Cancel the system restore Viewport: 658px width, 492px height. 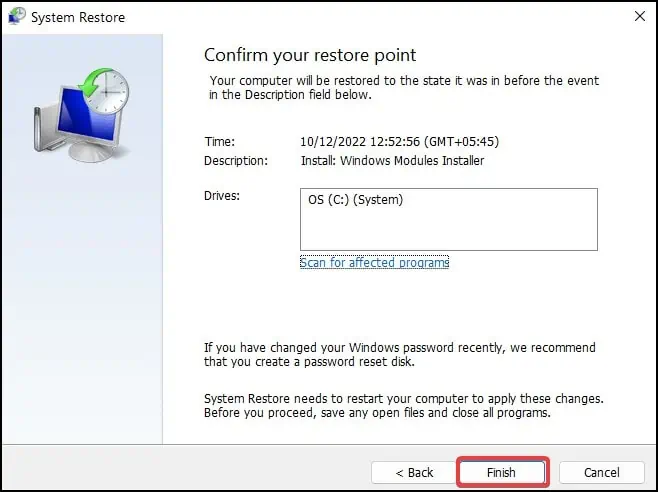point(601,472)
